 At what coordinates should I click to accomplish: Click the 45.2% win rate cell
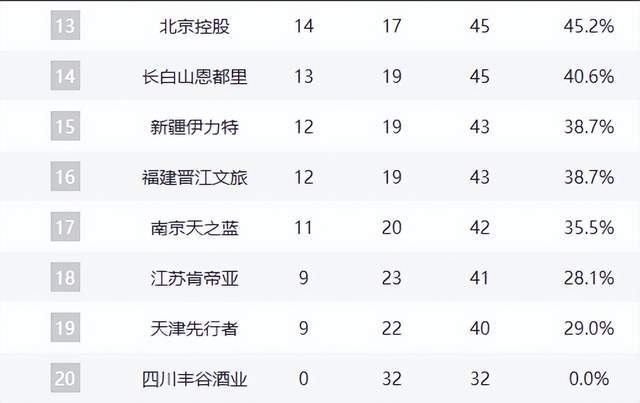click(588, 27)
